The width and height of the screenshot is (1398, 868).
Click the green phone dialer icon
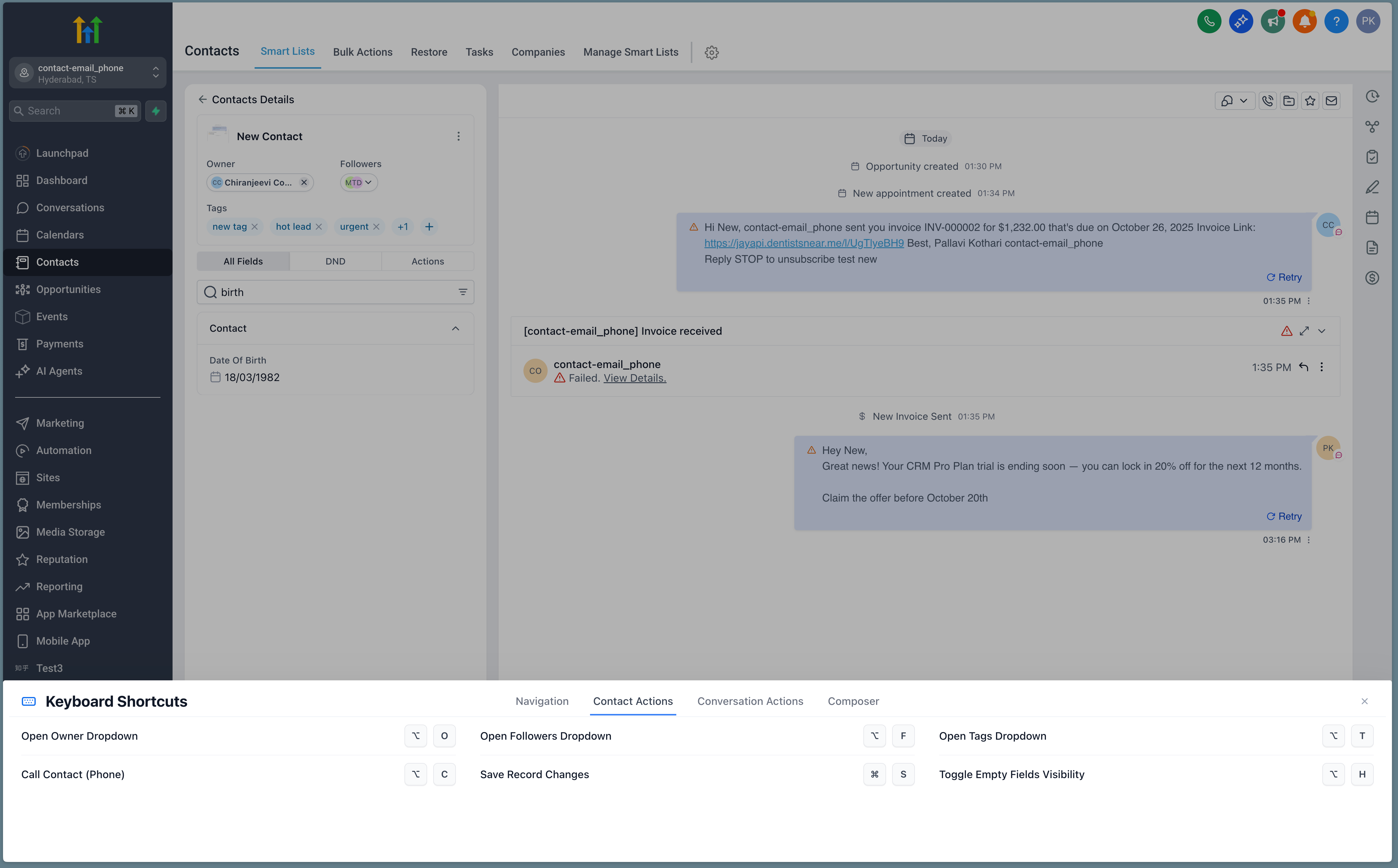1208,21
